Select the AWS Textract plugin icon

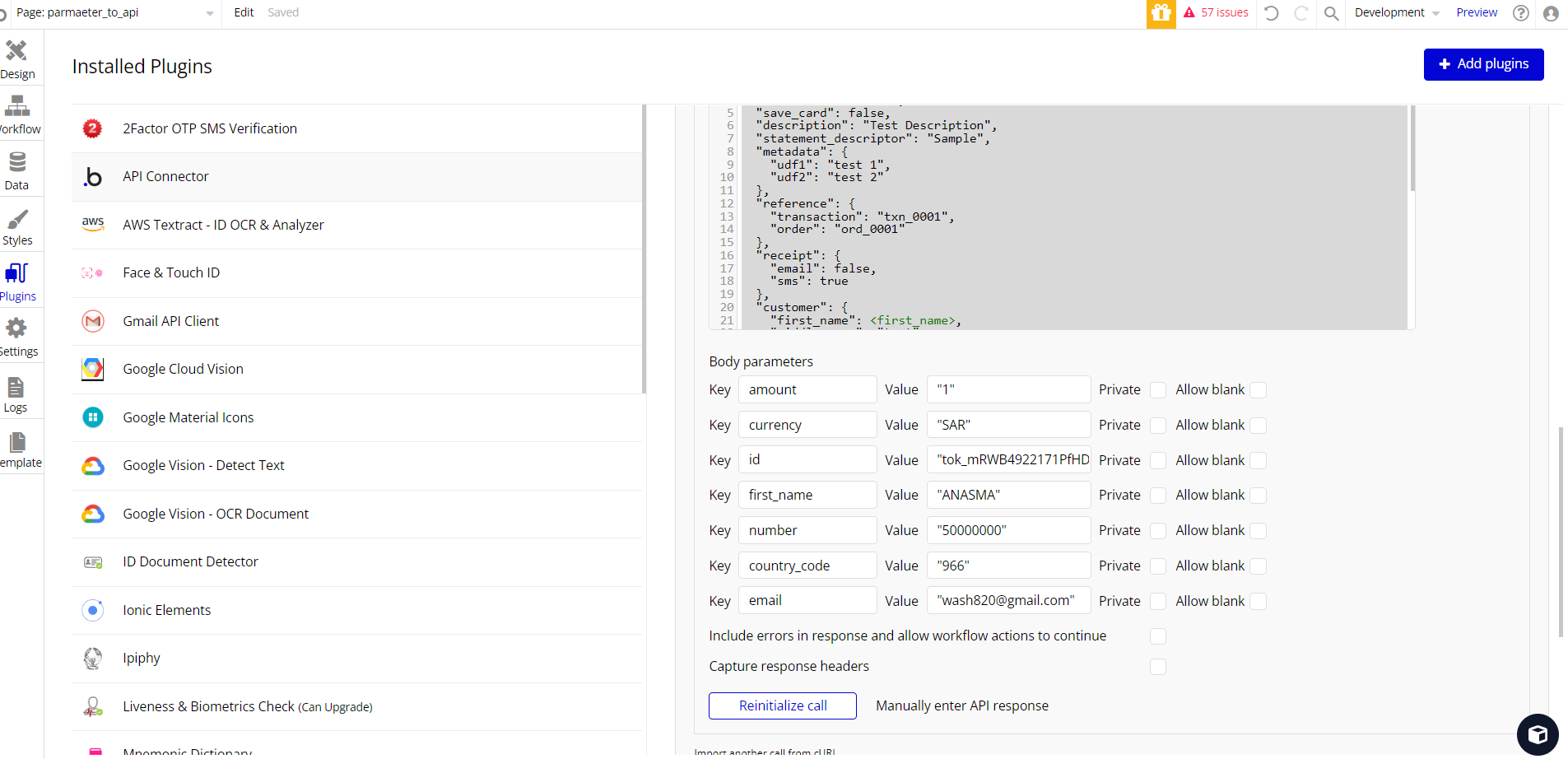93,225
